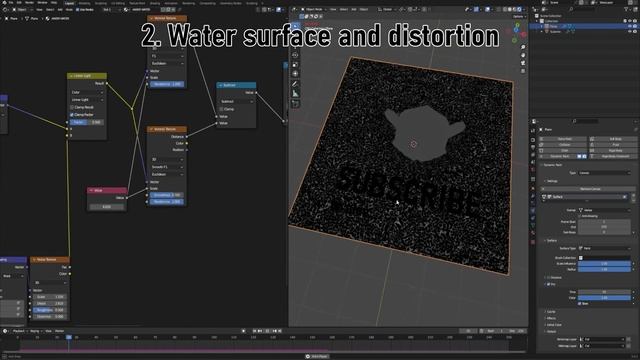Click the Soft Body physics button
Viewport: 640px width, 360px height.
(x=615, y=139)
